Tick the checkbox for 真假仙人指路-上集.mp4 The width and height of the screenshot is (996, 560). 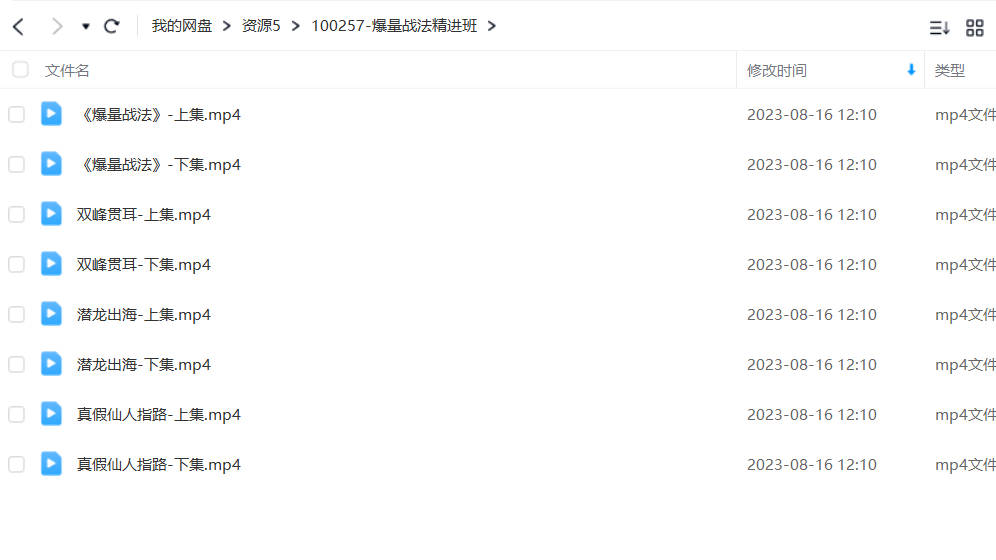(x=17, y=415)
